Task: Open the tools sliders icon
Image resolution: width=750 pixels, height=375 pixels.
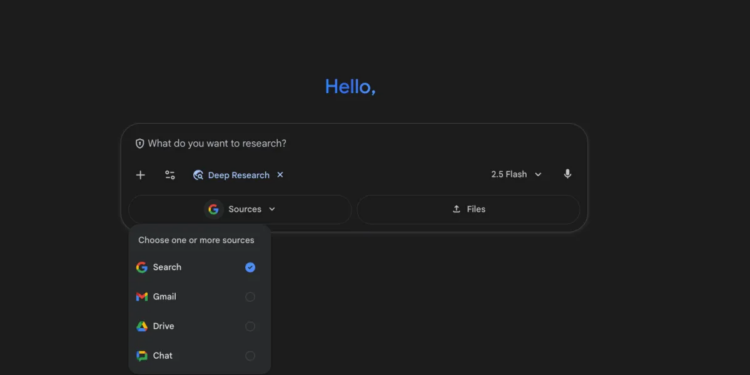Action: coord(170,175)
